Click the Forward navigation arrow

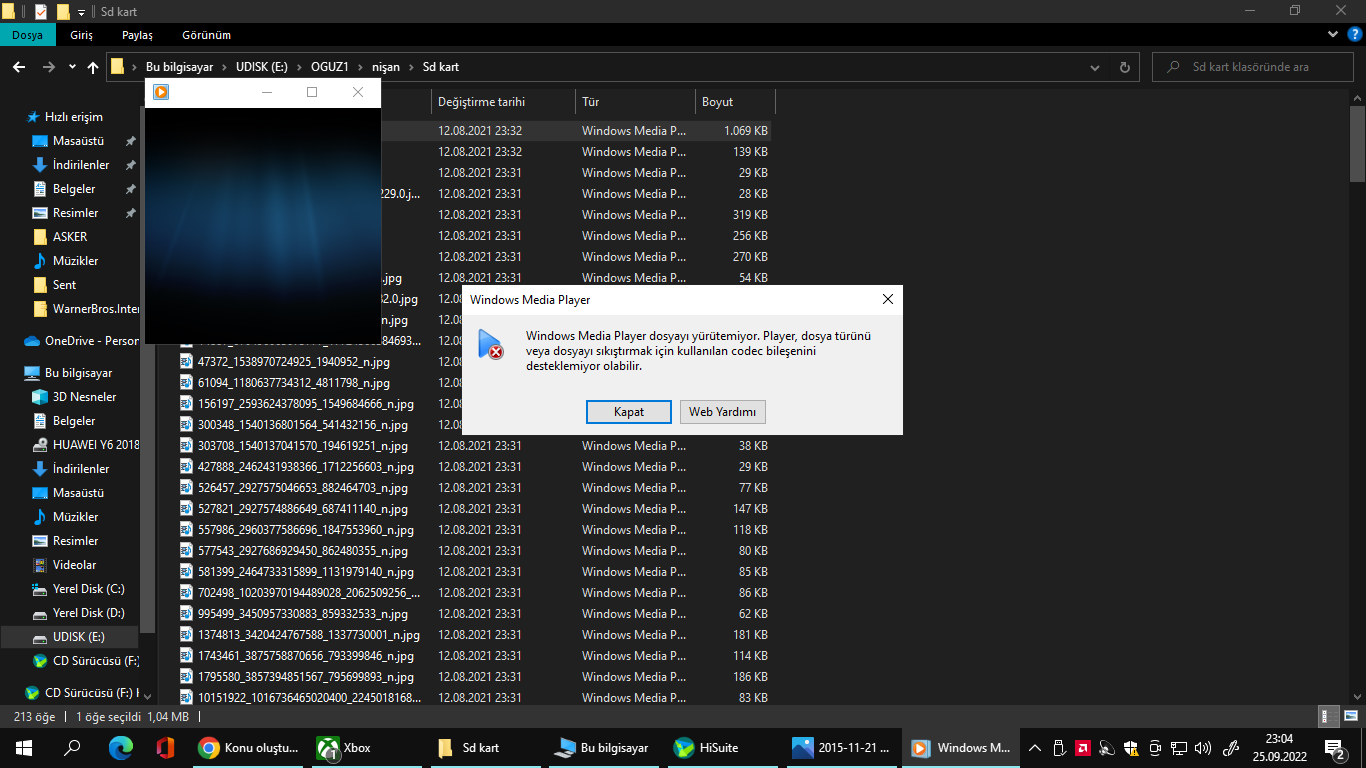(x=48, y=67)
